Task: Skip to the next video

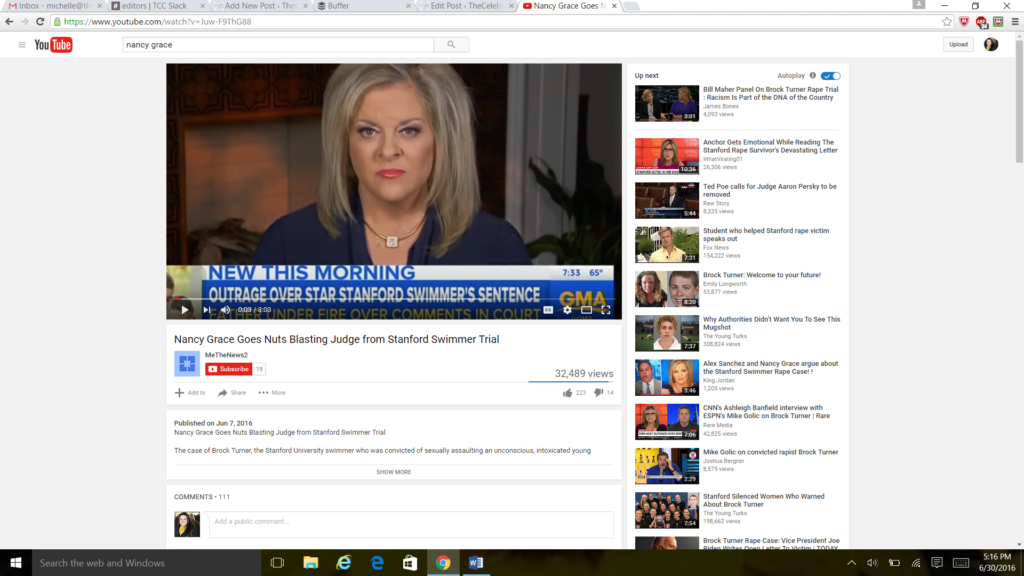Action: pos(206,310)
